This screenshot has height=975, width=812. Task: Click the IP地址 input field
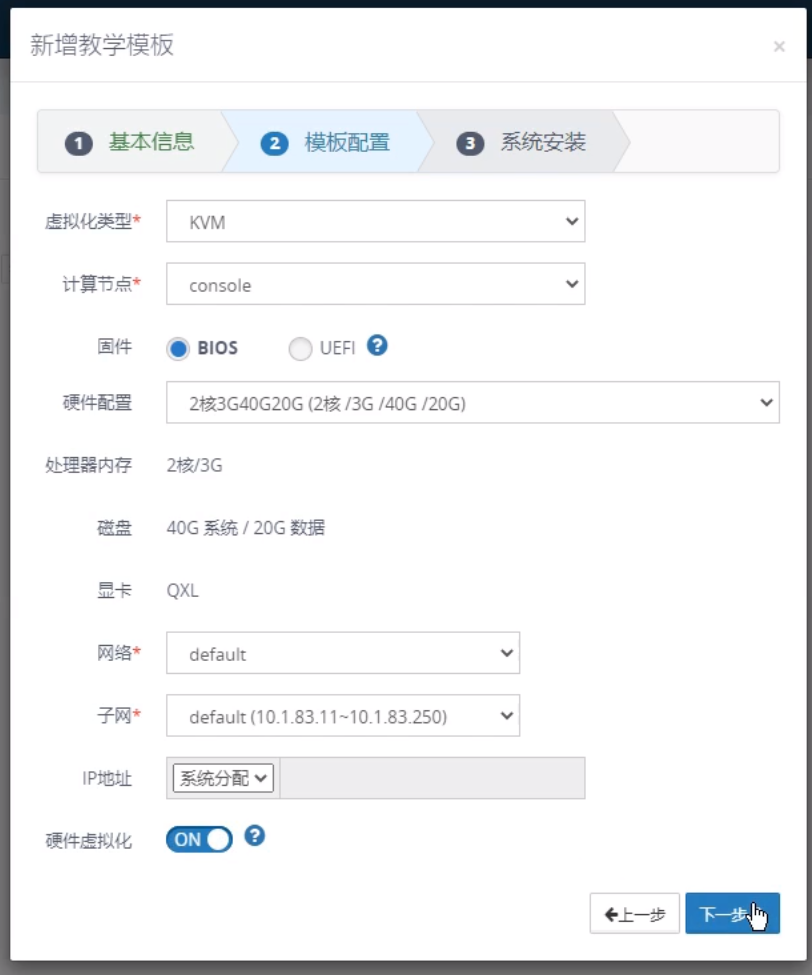tap(432, 778)
